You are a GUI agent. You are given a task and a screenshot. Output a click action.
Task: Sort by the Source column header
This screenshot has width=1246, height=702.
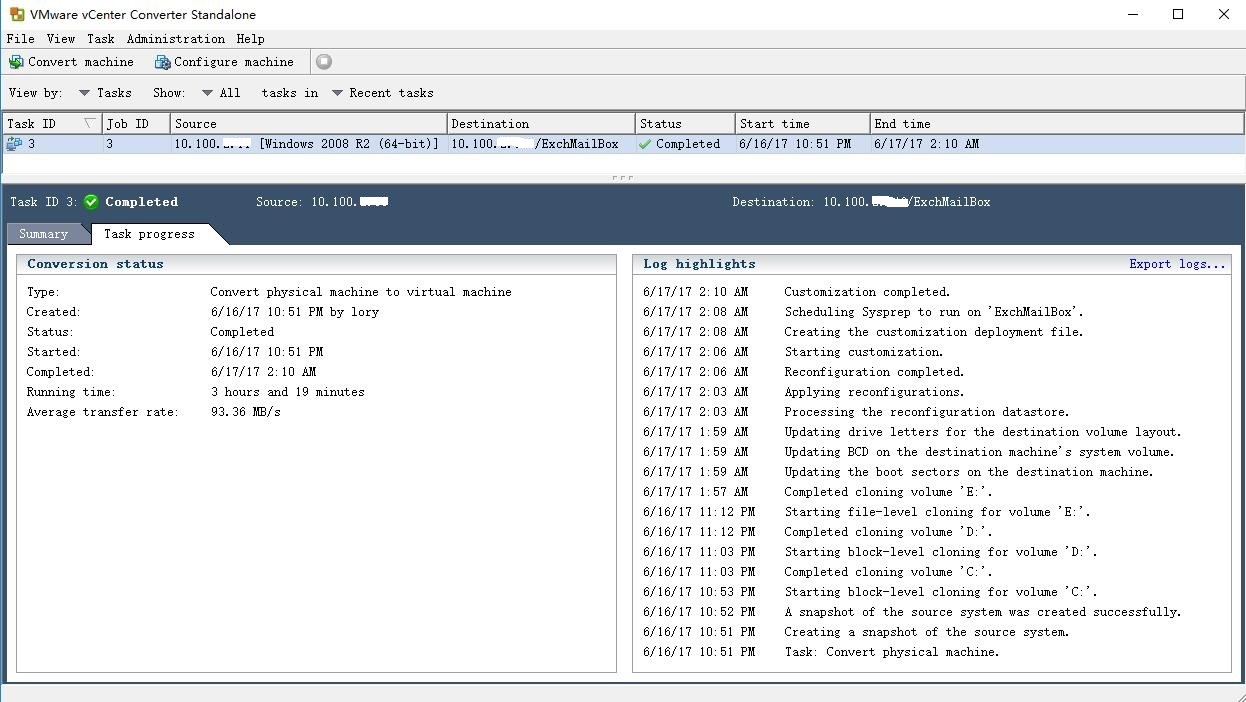pyautogui.click(x=308, y=124)
